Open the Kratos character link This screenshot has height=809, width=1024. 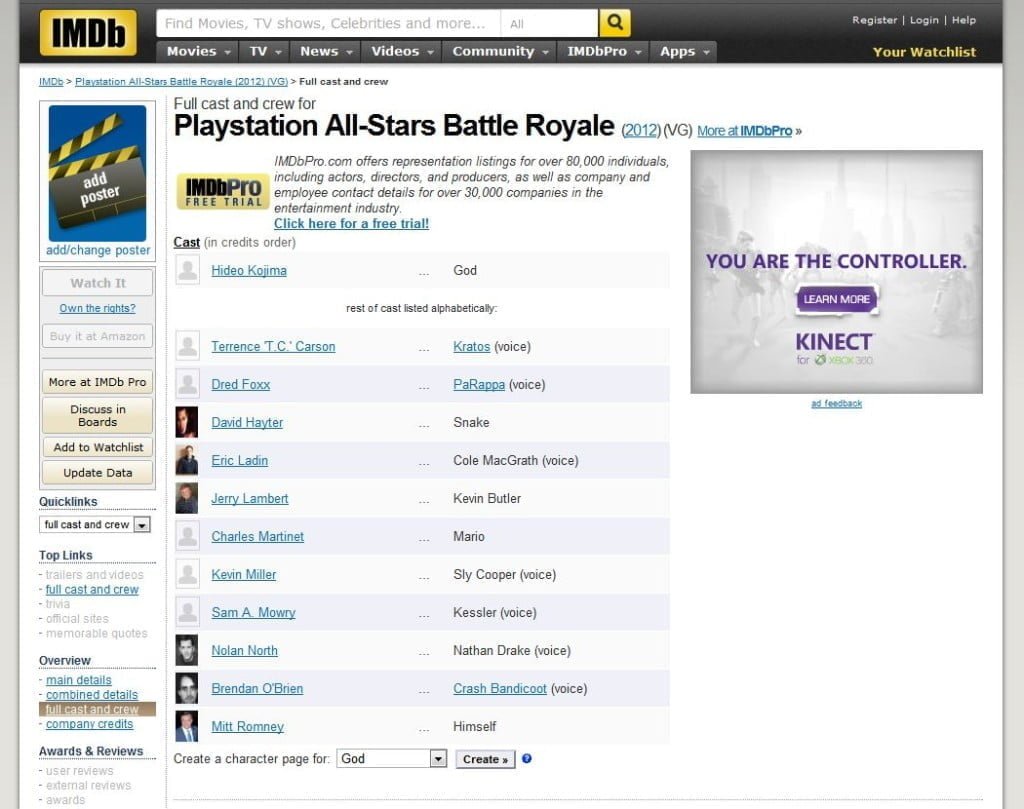point(472,347)
